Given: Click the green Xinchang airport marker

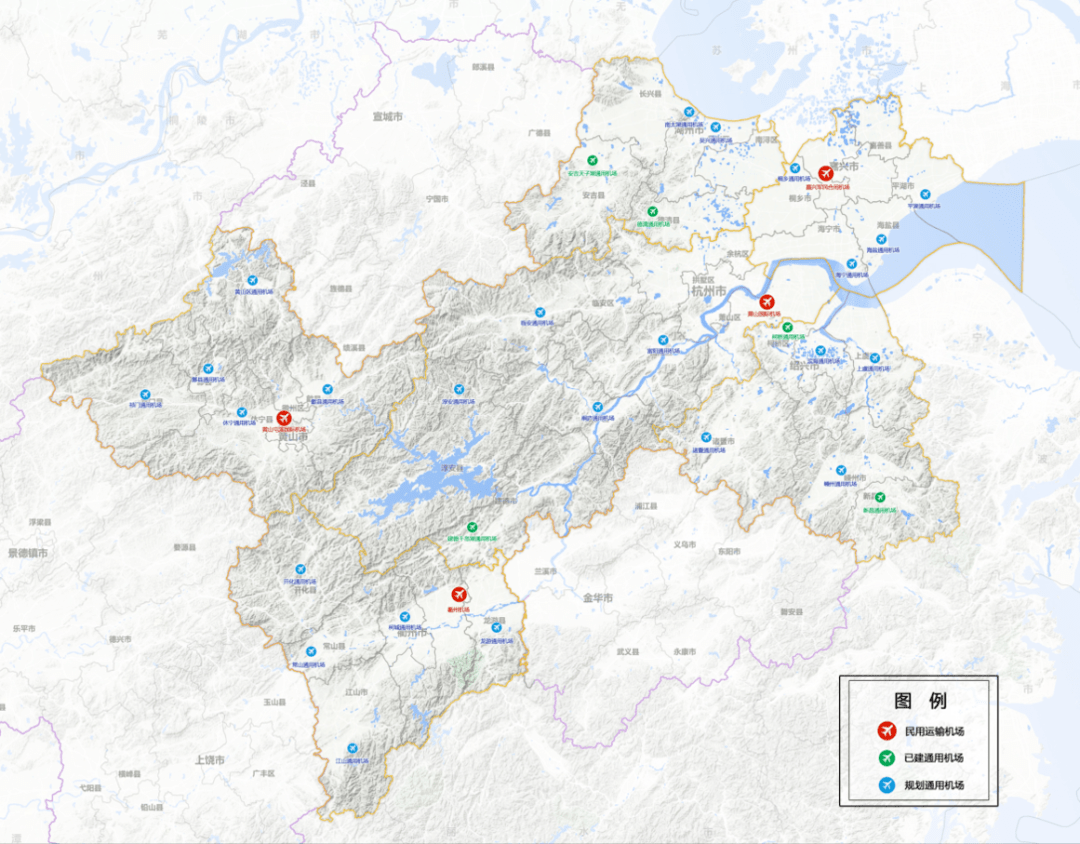Looking at the screenshot, I should (880, 497).
